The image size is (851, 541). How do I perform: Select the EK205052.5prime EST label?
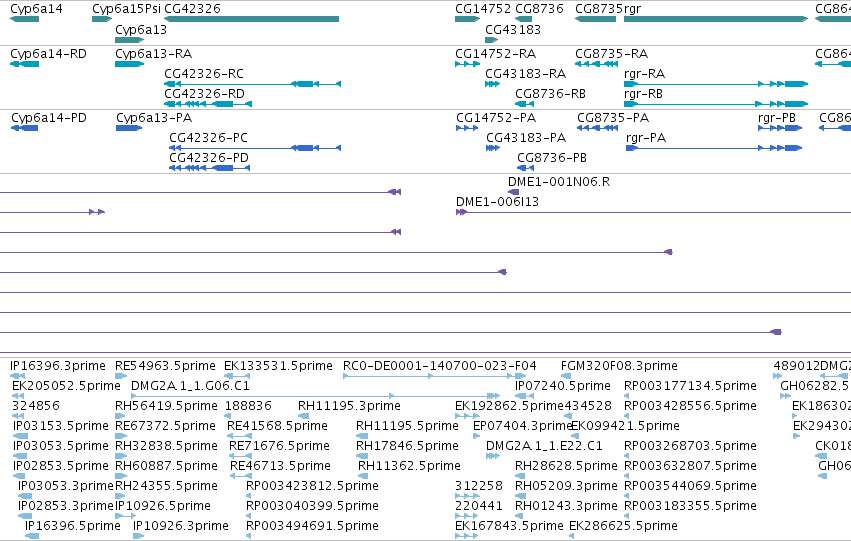(66, 386)
